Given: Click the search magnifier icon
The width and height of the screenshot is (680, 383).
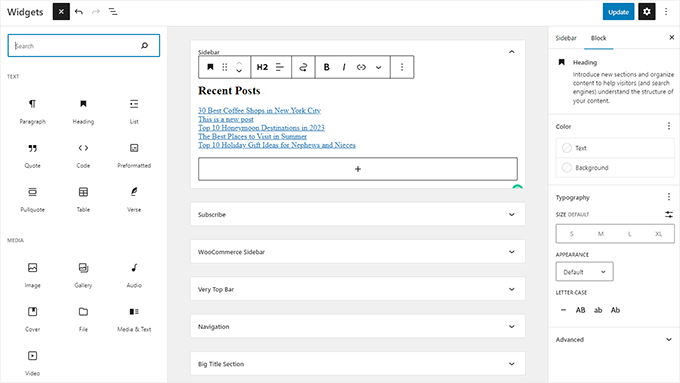Looking at the screenshot, I should pos(144,46).
